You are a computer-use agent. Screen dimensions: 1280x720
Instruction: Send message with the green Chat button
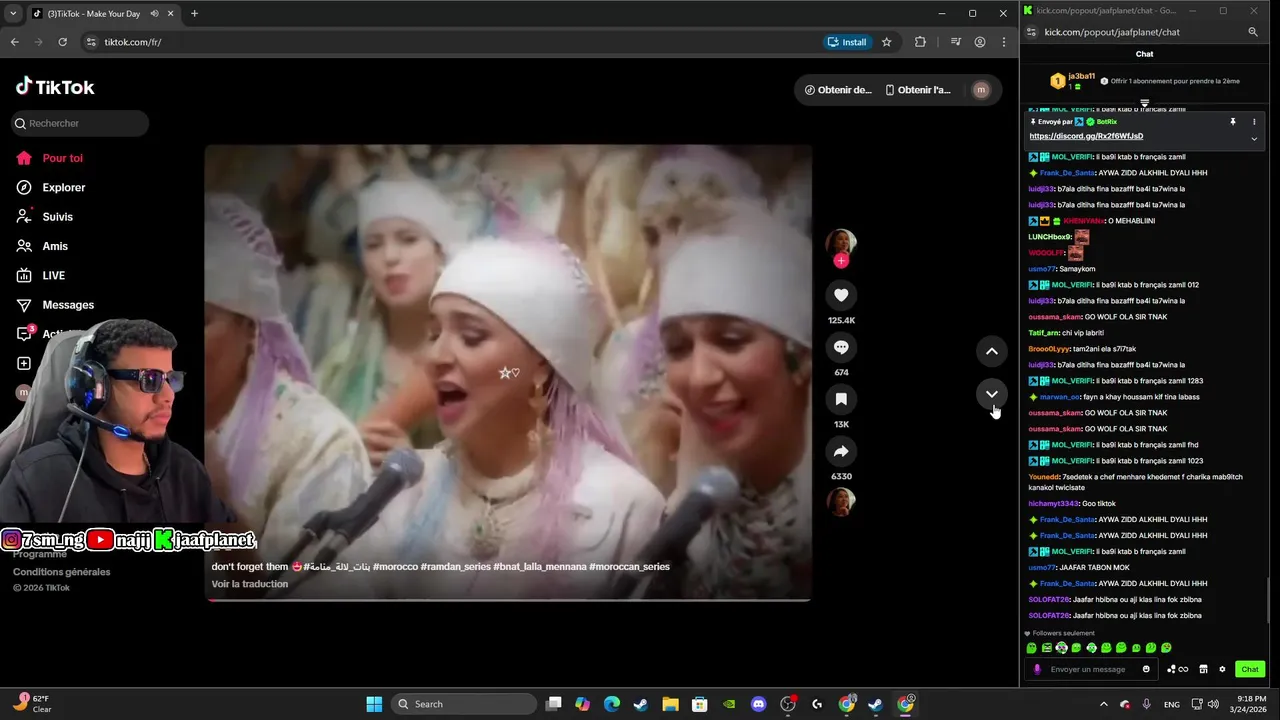click(1250, 669)
